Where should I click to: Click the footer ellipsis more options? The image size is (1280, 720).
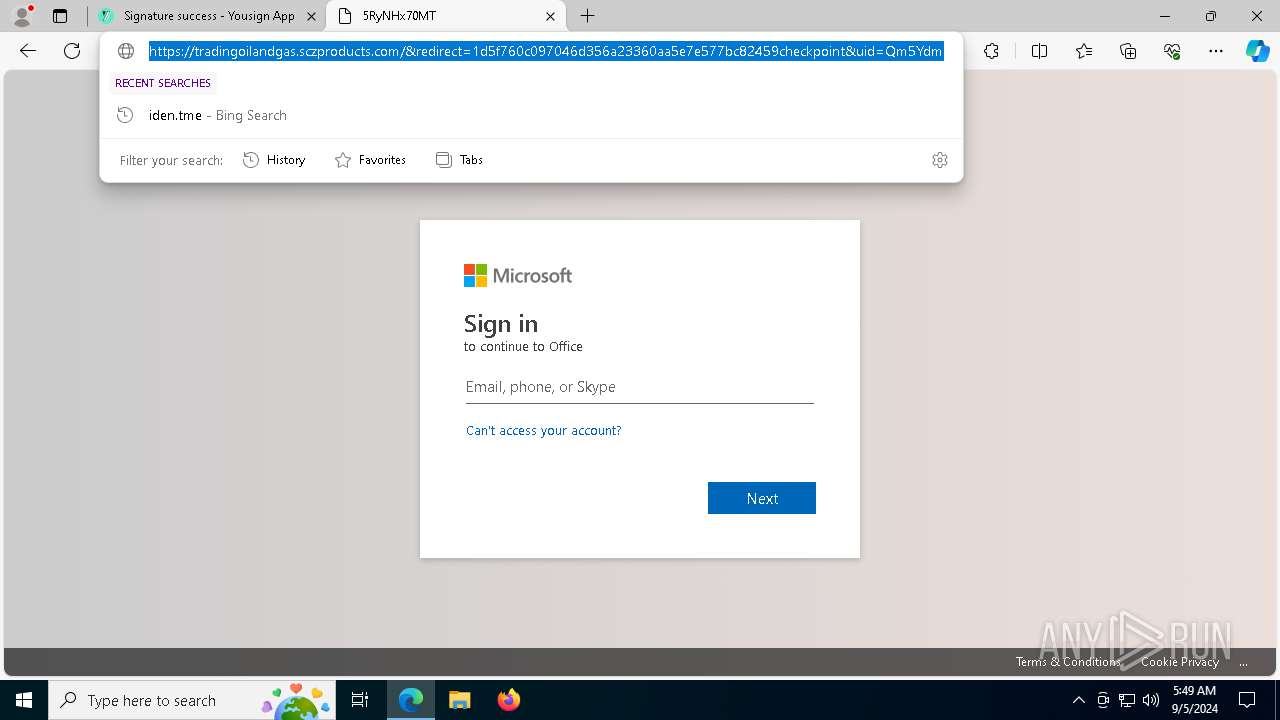(1243, 662)
